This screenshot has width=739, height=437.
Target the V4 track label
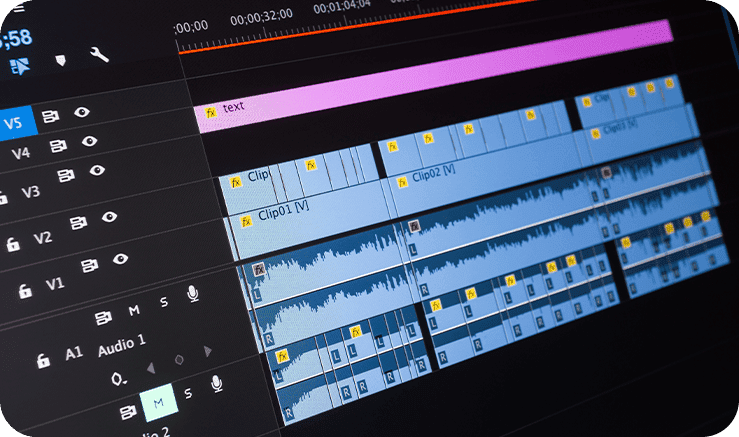[20, 153]
